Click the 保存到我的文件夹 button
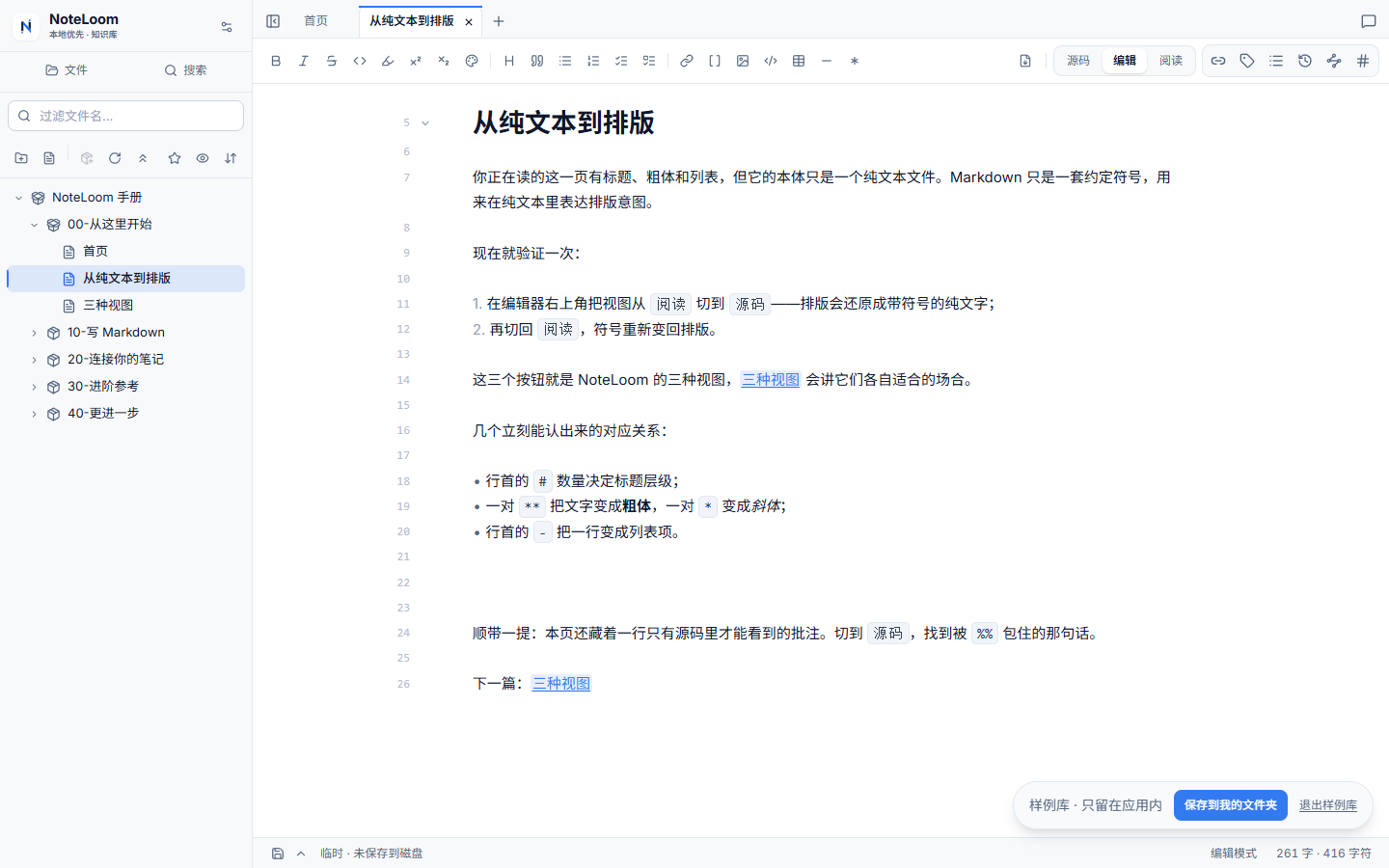 1231,805
